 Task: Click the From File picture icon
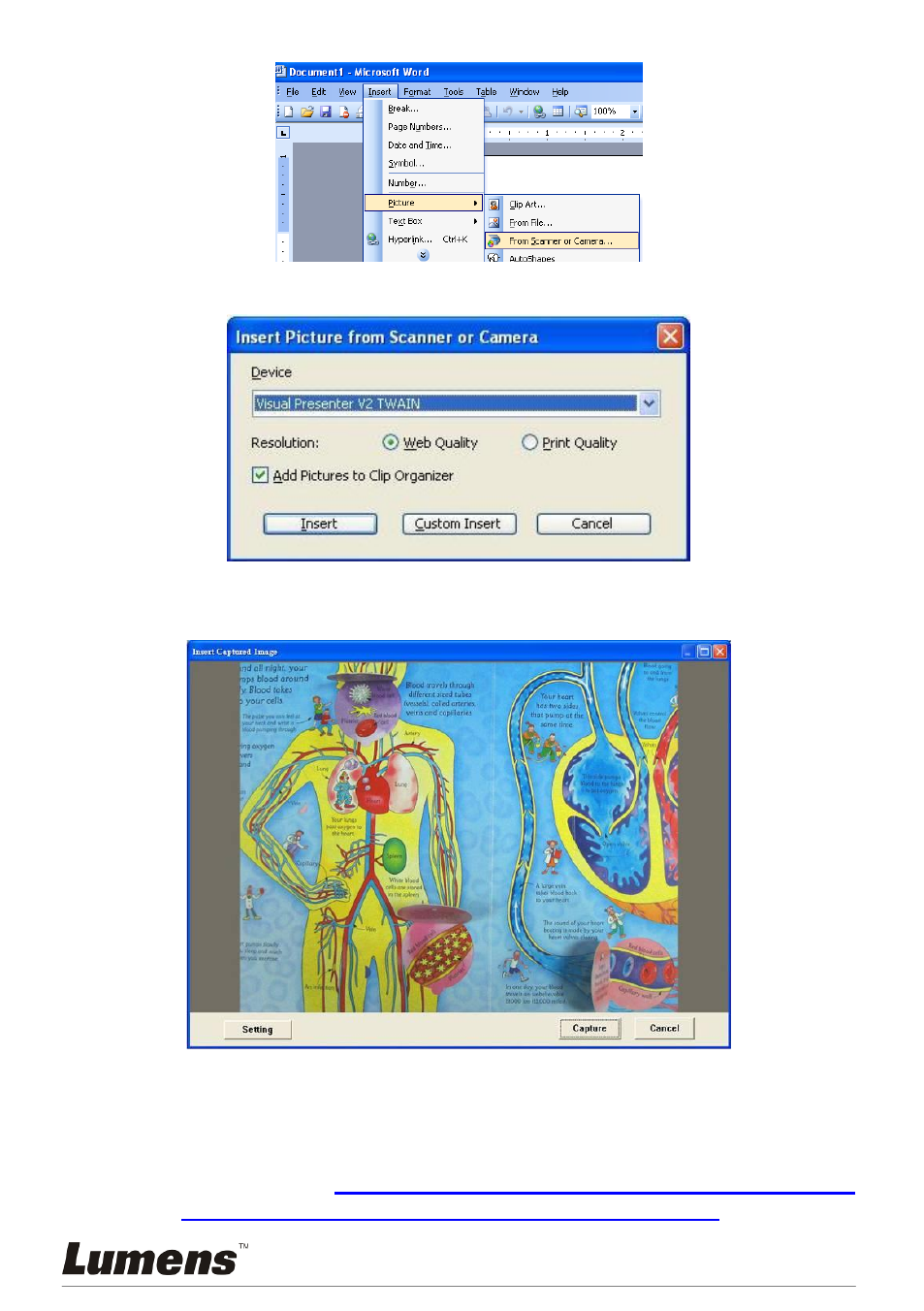click(x=494, y=223)
